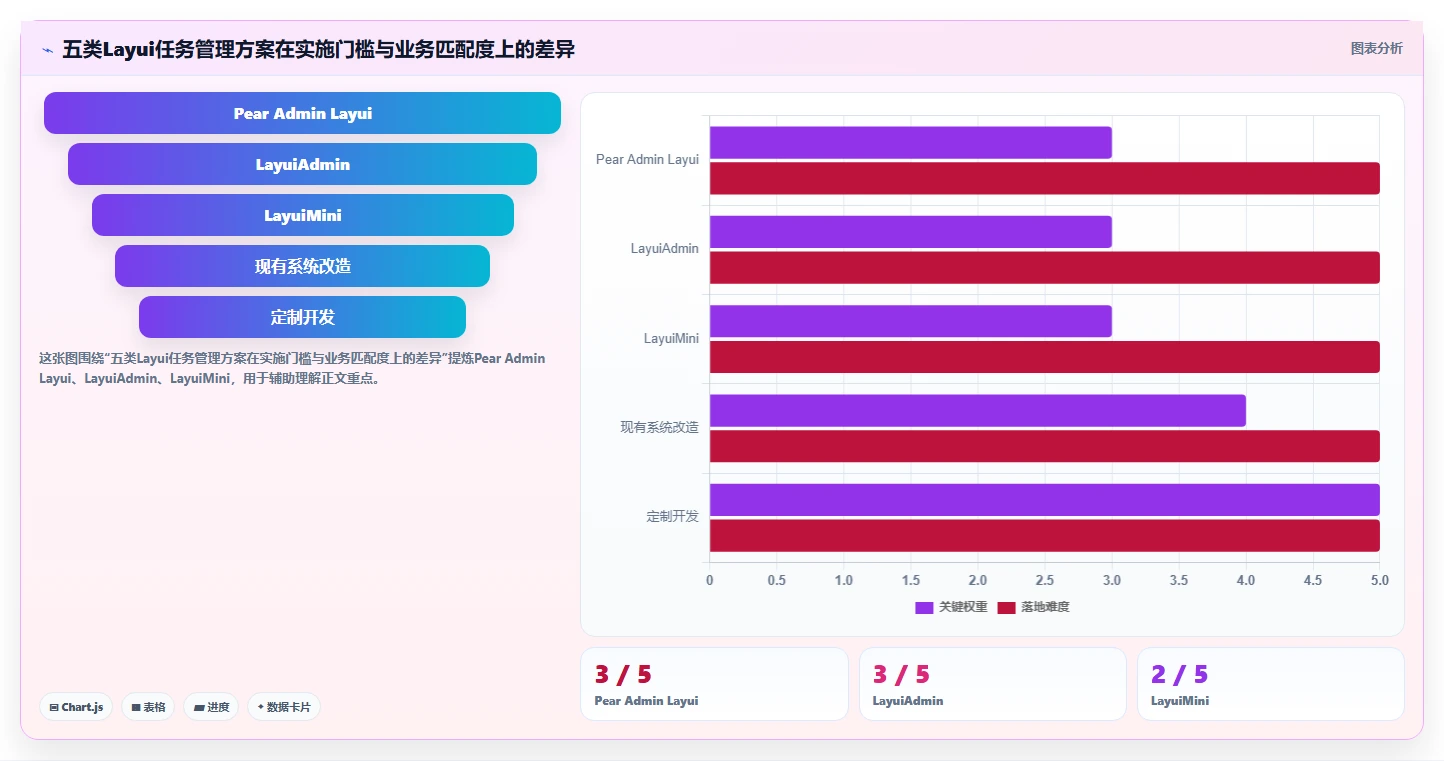Click the description paragraph under the funnel
Viewport: 1444px width, 761px height.
(292, 368)
